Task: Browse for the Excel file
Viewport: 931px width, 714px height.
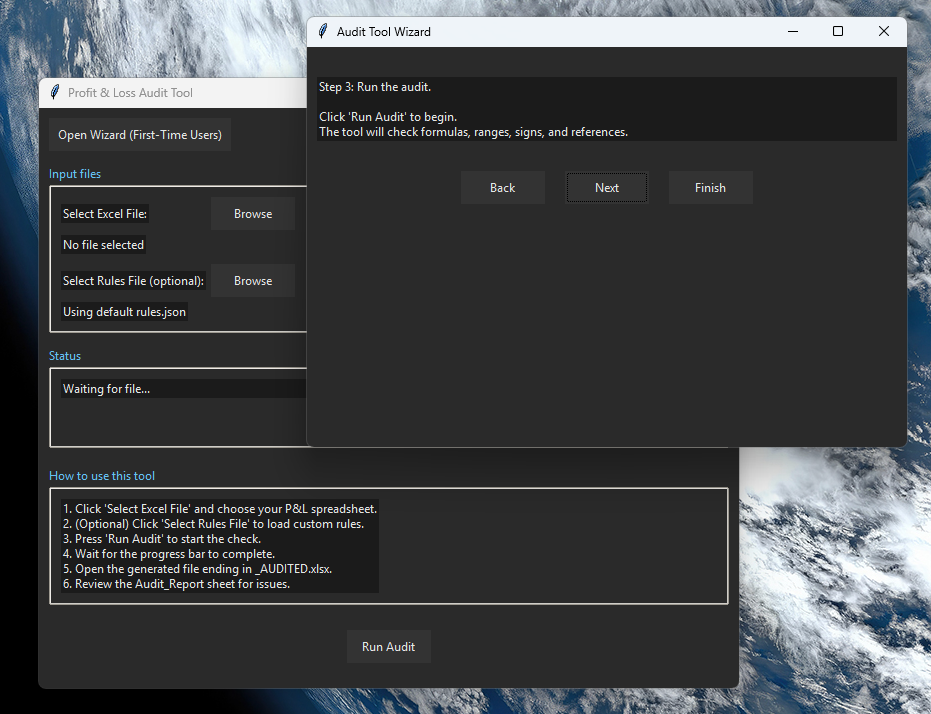Action: [253, 214]
